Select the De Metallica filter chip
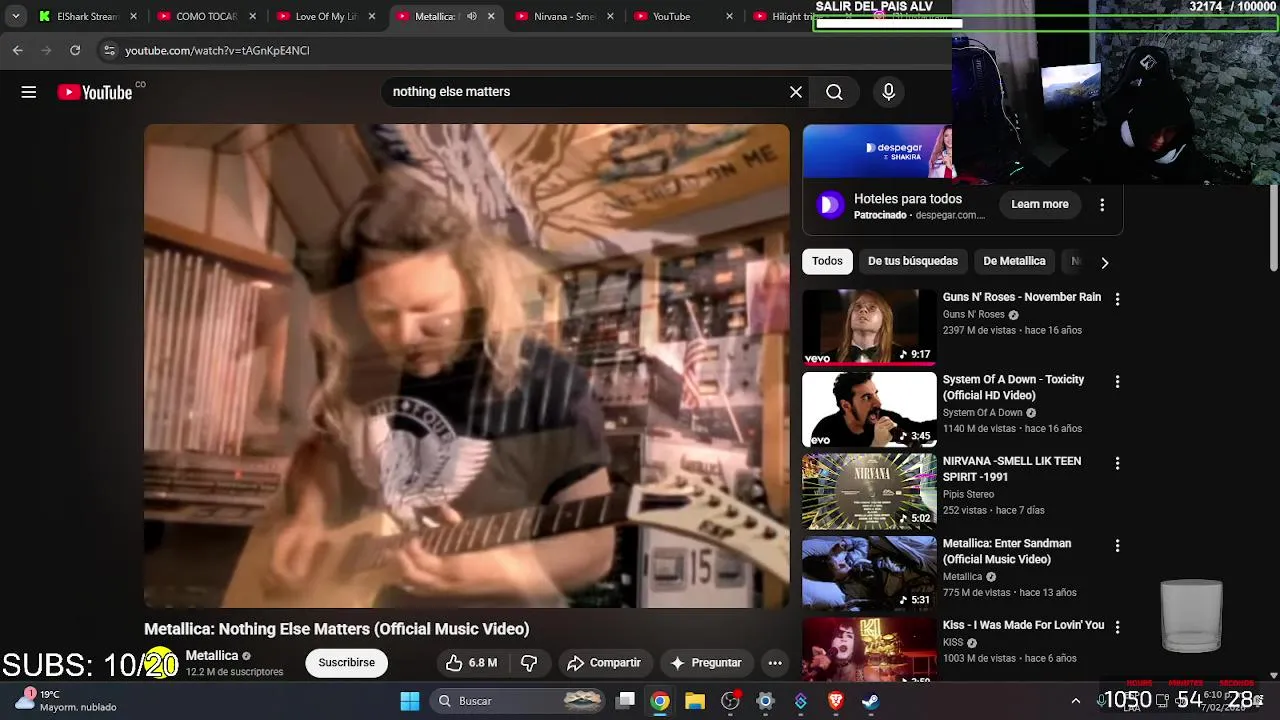1280x720 pixels. 1014,261
